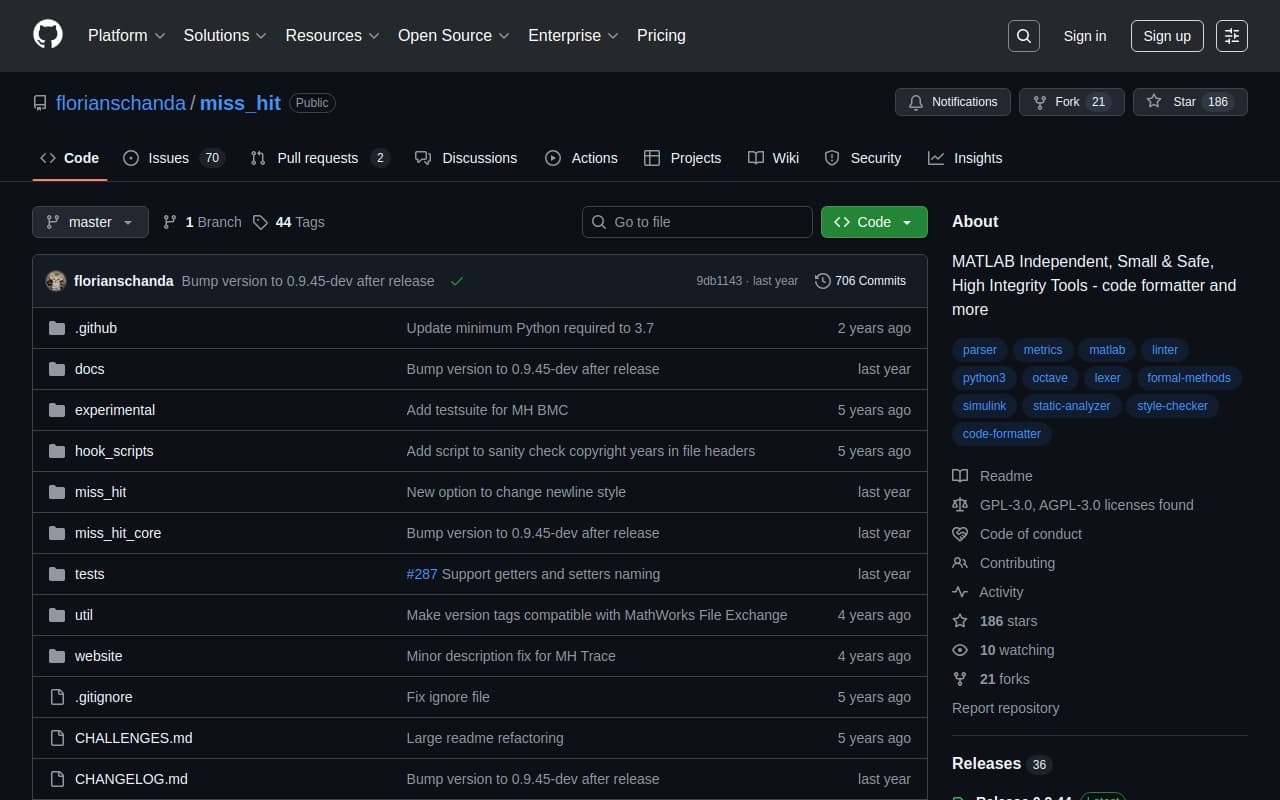
Task: Expand the Platform menu
Action: pos(126,36)
